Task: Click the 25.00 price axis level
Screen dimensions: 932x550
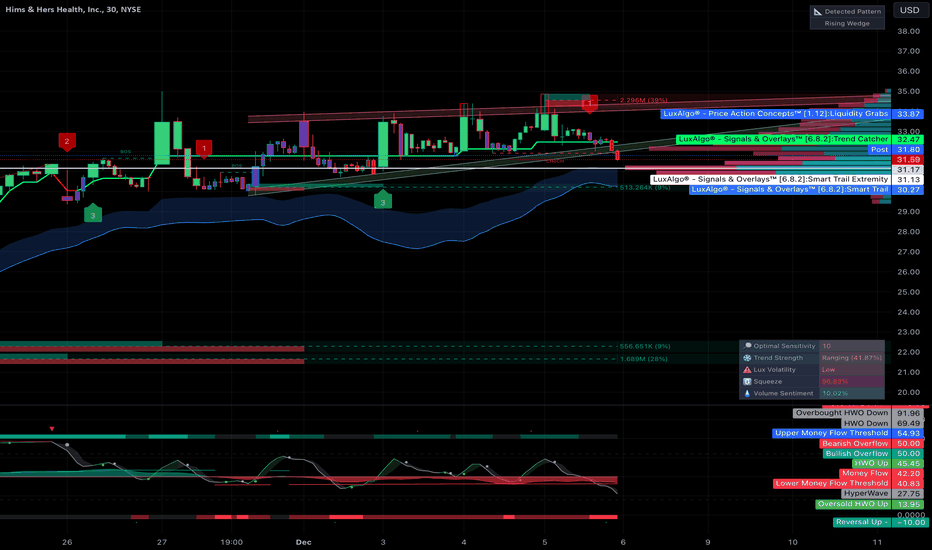Action: [x=908, y=292]
